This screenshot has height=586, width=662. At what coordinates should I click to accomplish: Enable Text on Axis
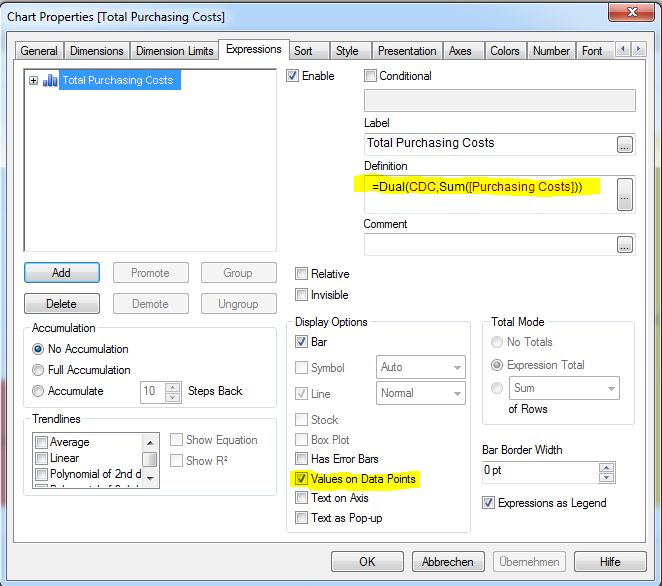301,498
